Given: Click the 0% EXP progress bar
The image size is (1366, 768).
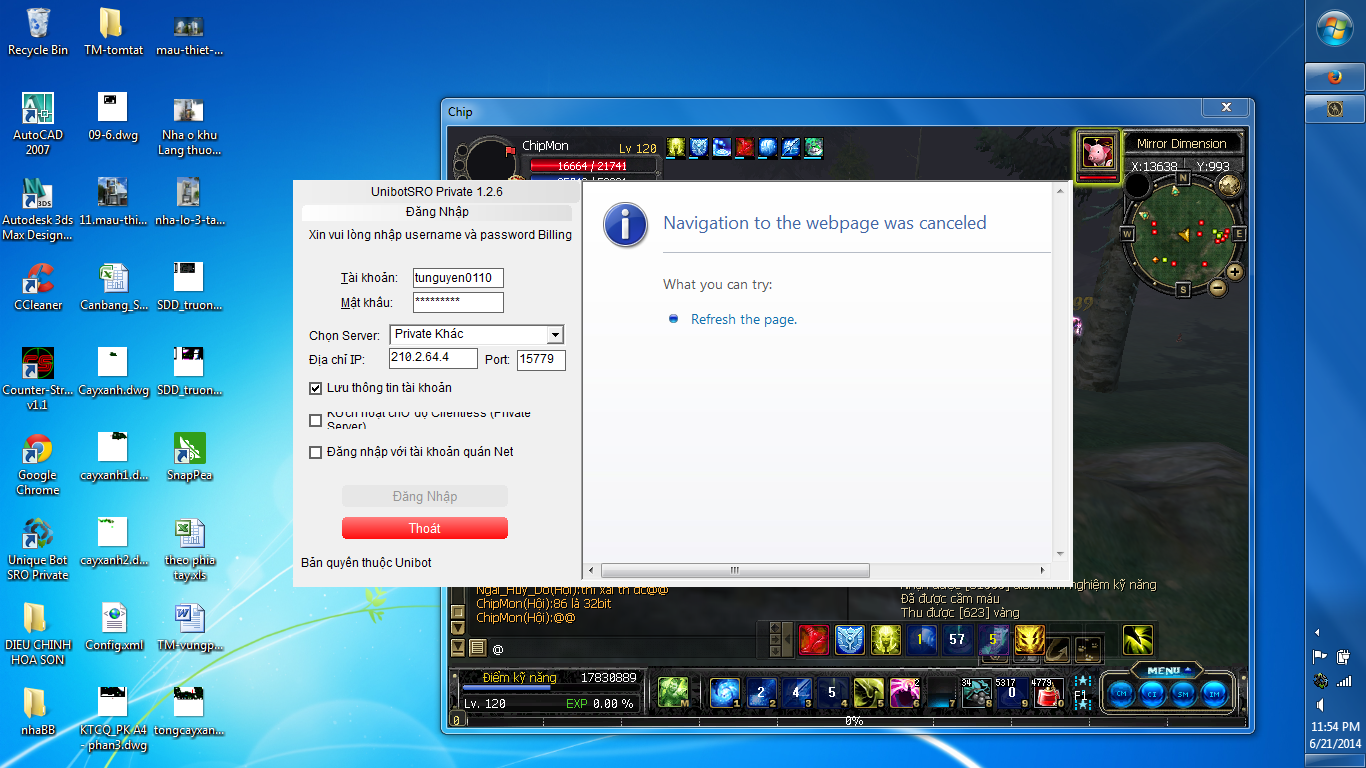Looking at the screenshot, I should coord(855,720).
